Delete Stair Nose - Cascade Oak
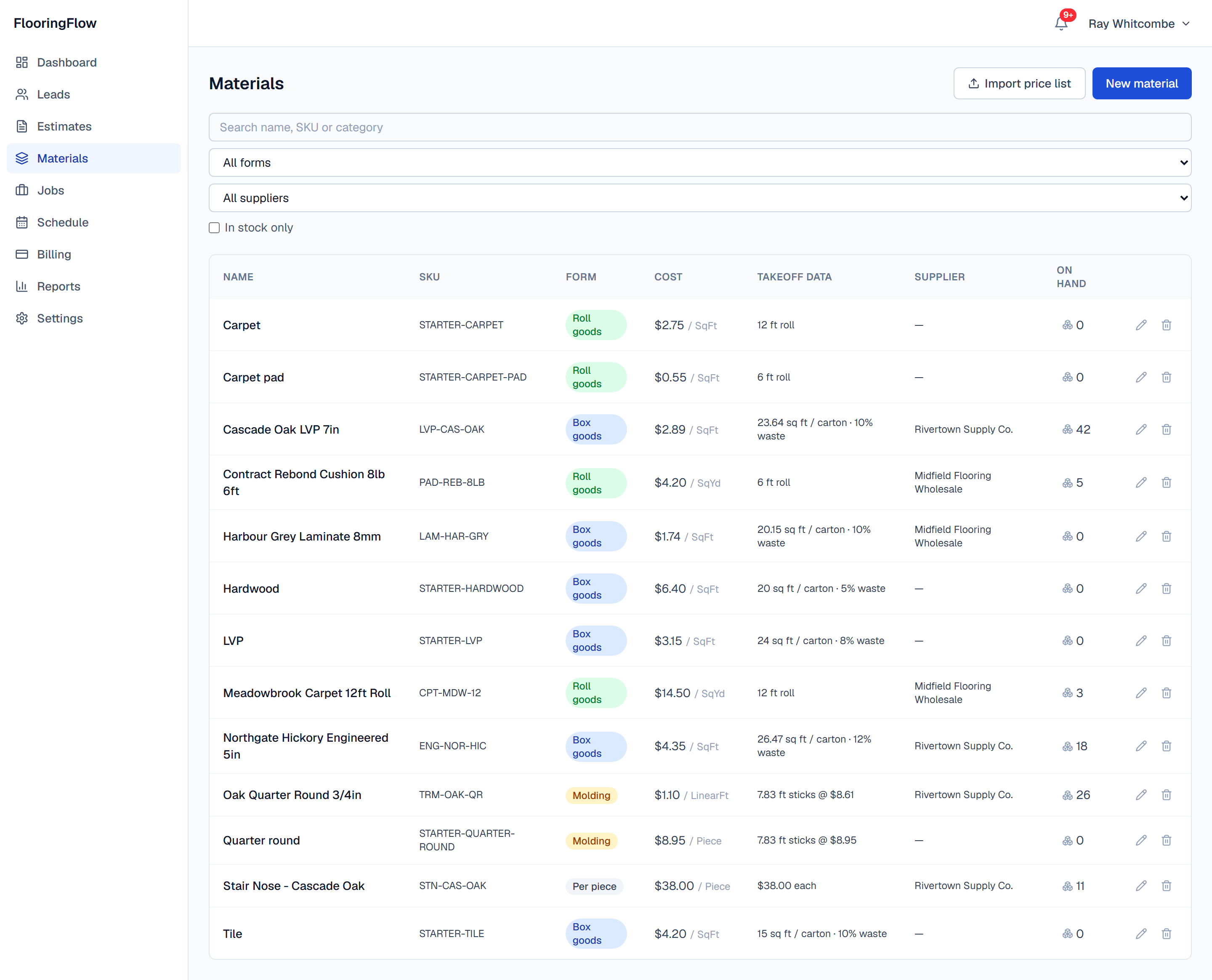Screen dimensions: 1212x980 coord(1166,886)
